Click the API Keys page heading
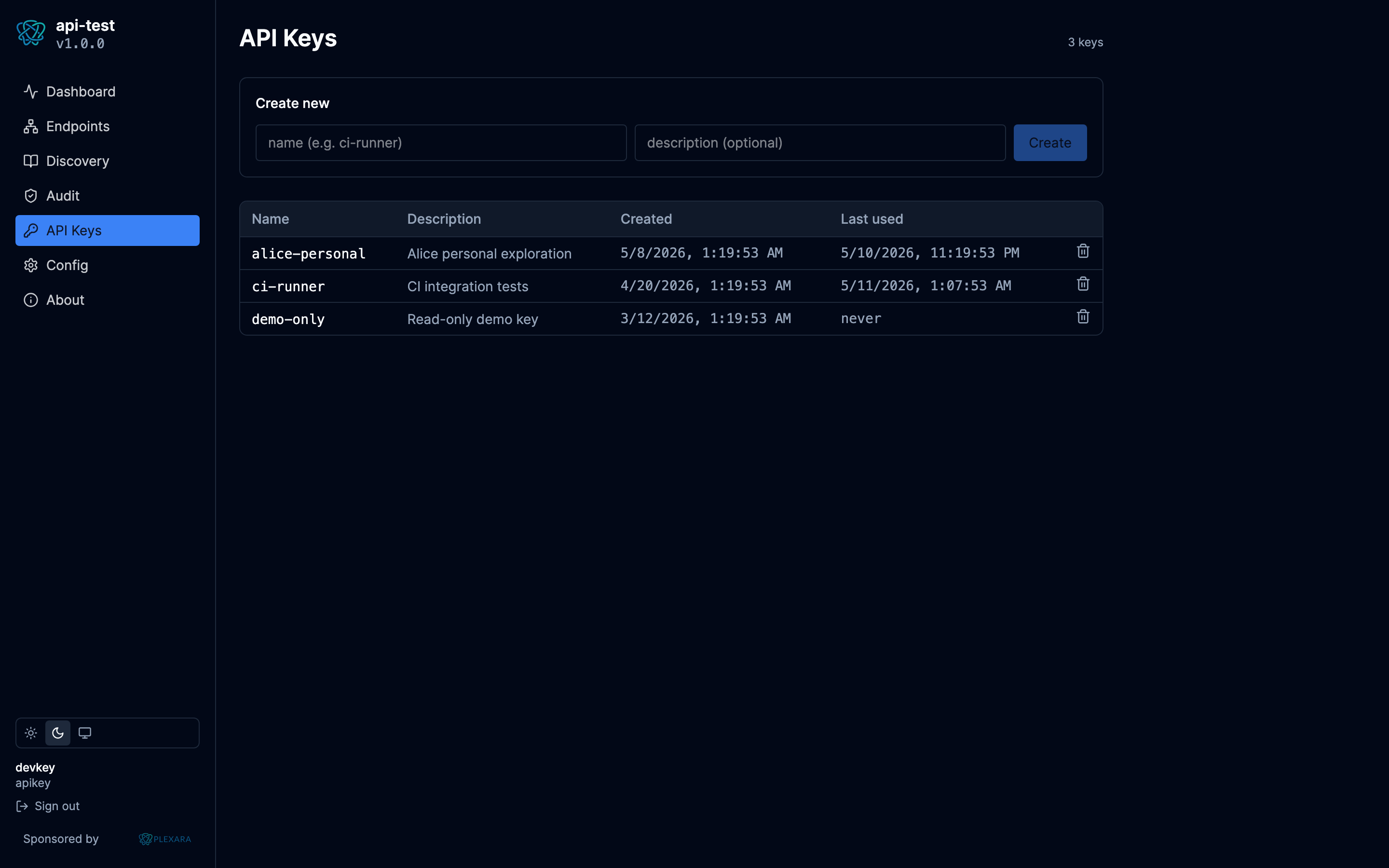1389x868 pixels. 288,39
